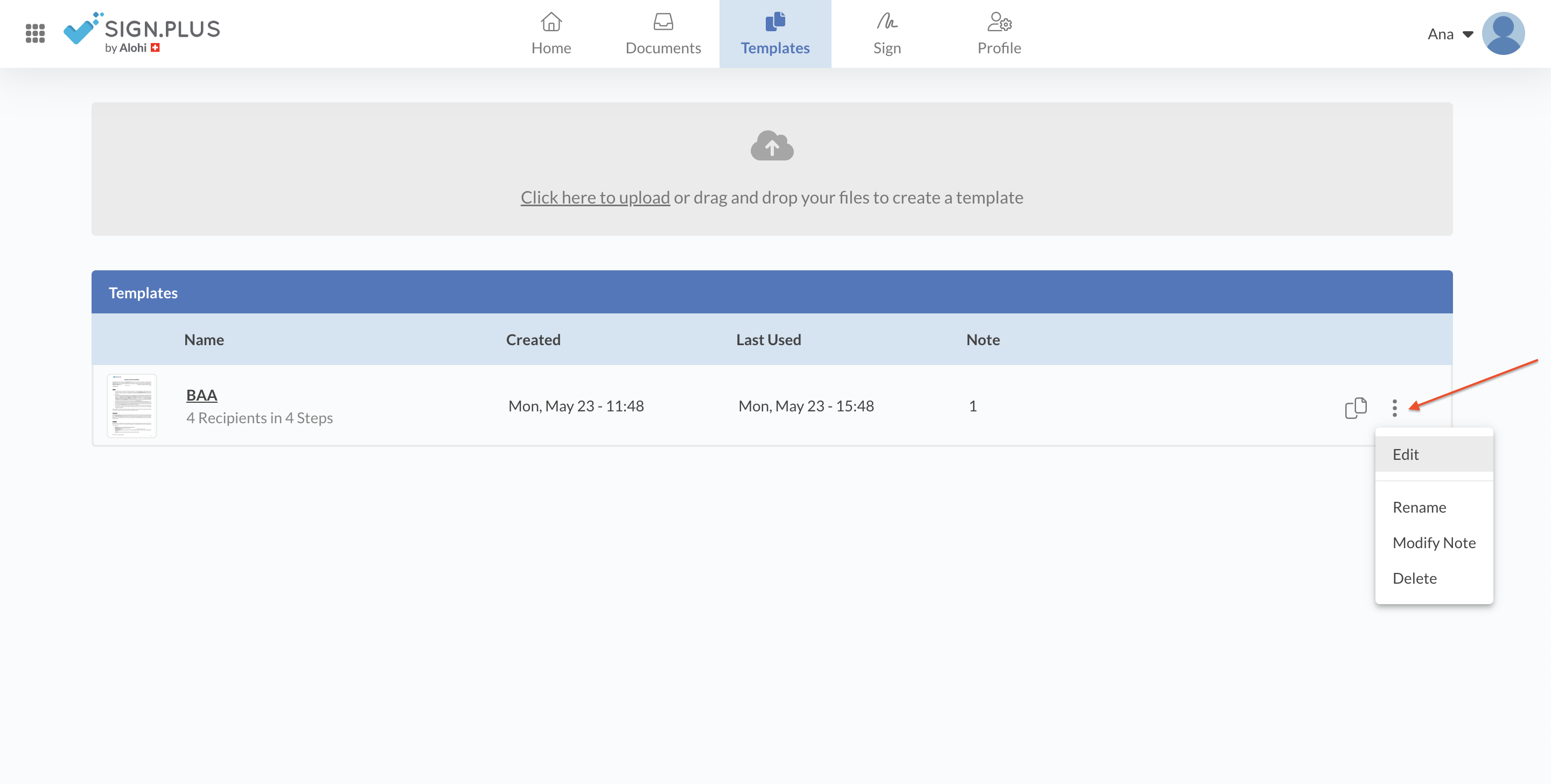Open the Documents tab
Viewport: 1551px width, 784px height.
(663, 34)
